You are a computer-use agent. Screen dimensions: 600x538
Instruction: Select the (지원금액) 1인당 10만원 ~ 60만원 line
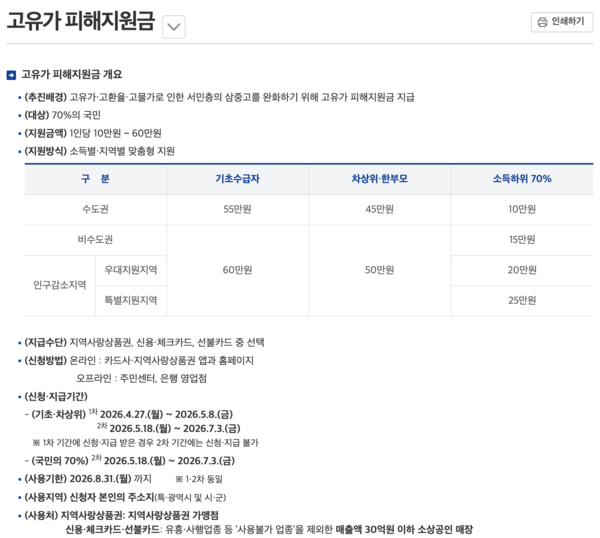pos(93,133)
